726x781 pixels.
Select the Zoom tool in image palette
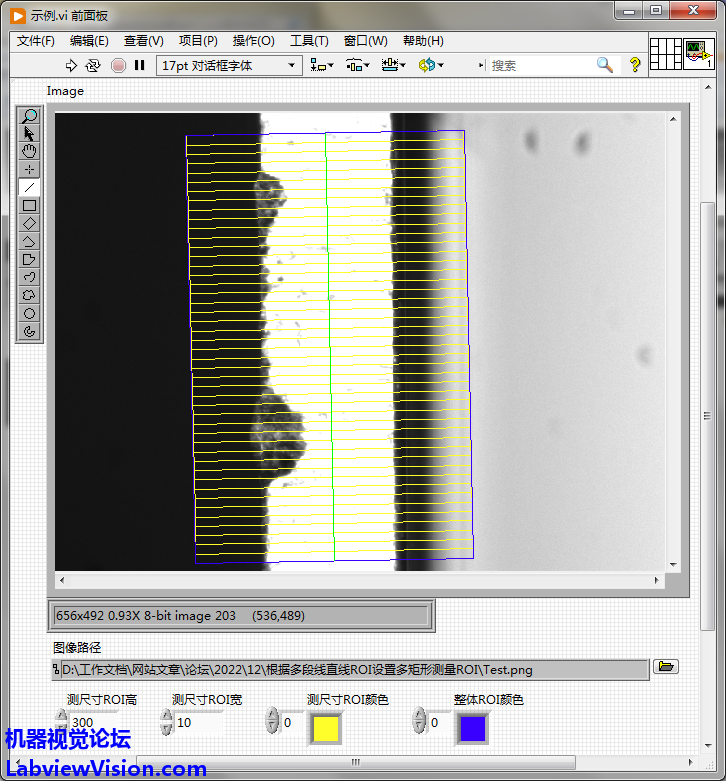pos(30,116)
